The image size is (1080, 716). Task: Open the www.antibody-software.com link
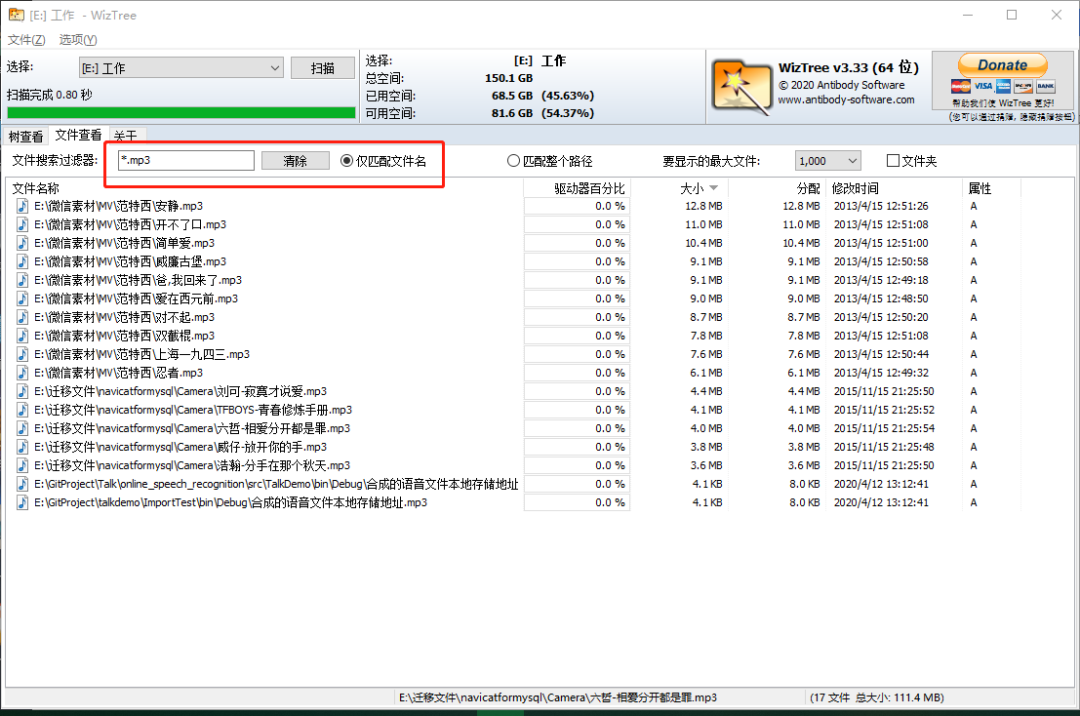[x=847, y=100]
